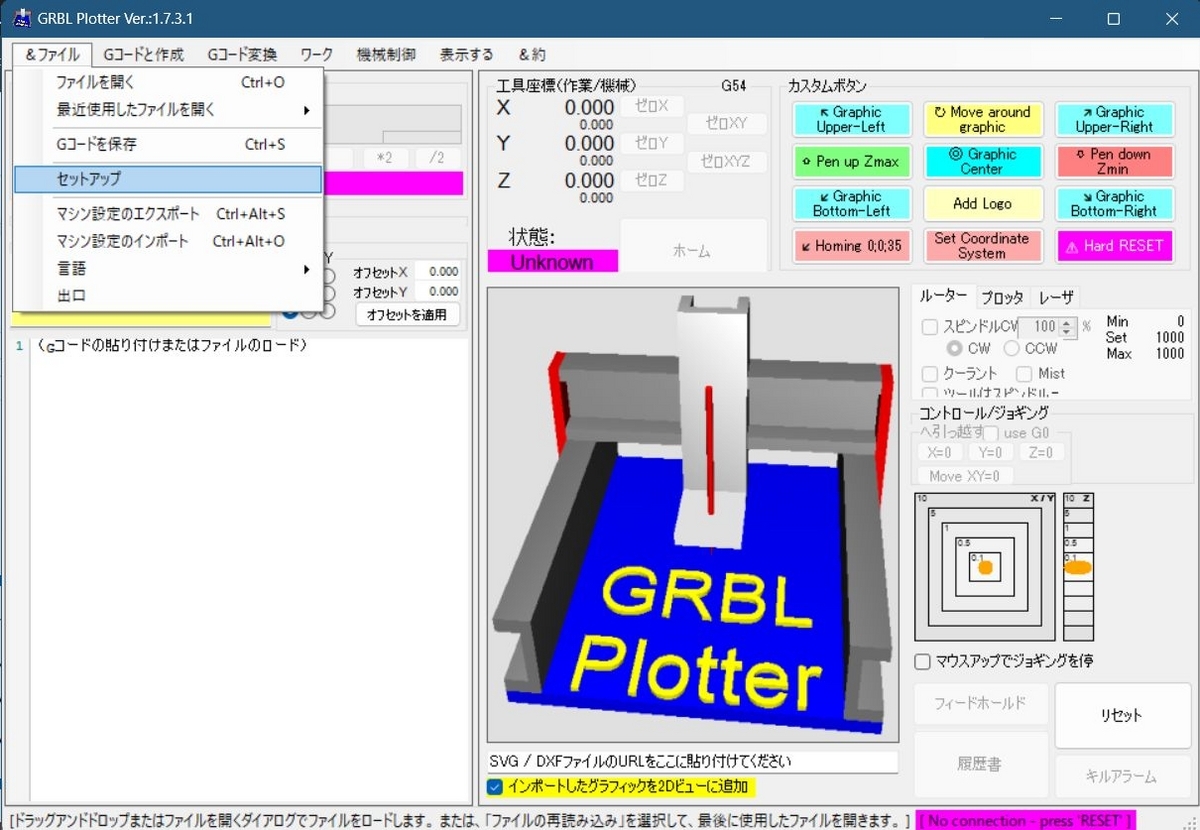Expand the 言語 language submenu
Viewport: 1200px width, 830px height.
168,269
